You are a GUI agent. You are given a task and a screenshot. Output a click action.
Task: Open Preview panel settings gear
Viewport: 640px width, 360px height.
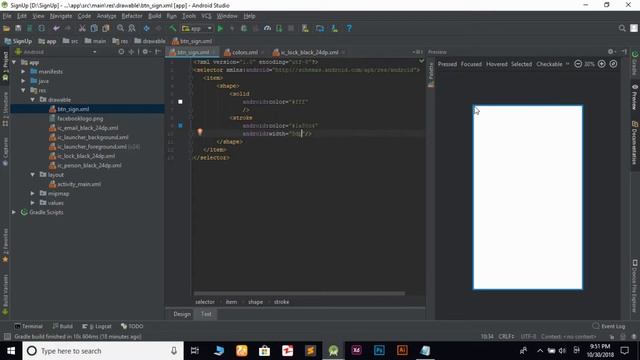611,52
